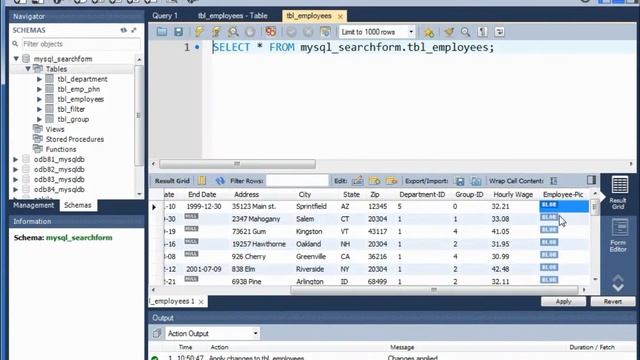
Task: Save snippet star icon in editor toolbar
Action: tap(429, 32)
